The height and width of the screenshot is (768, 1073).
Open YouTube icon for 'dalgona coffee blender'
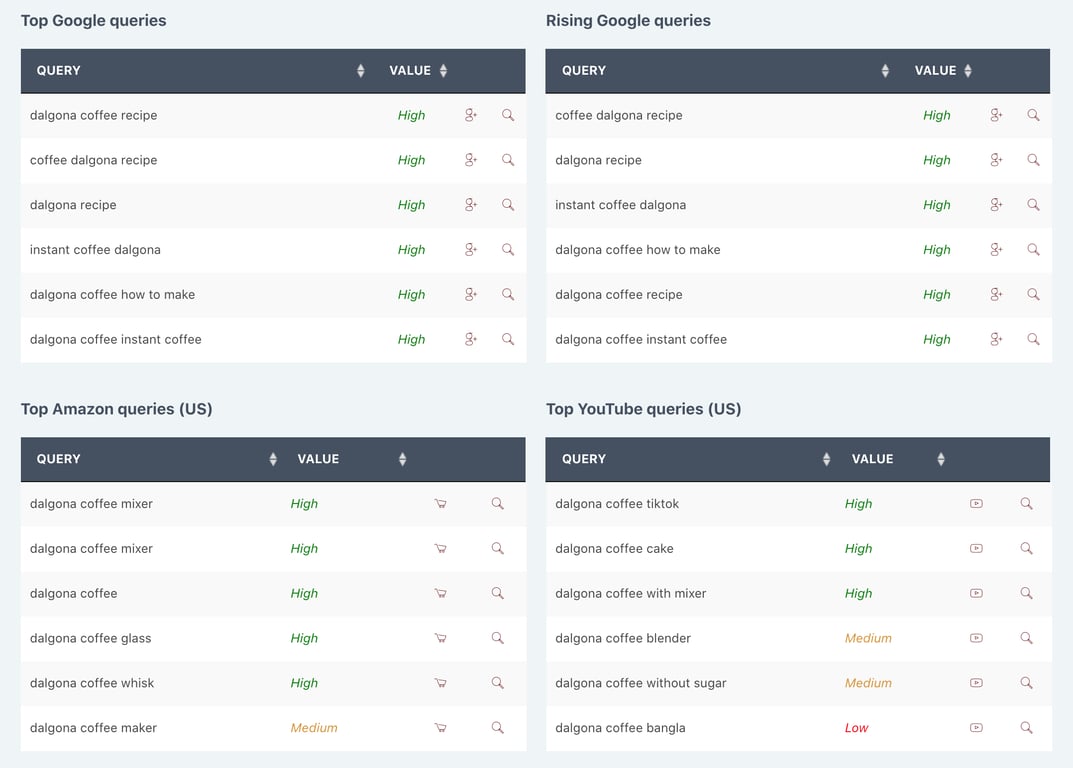pos(977,638)
